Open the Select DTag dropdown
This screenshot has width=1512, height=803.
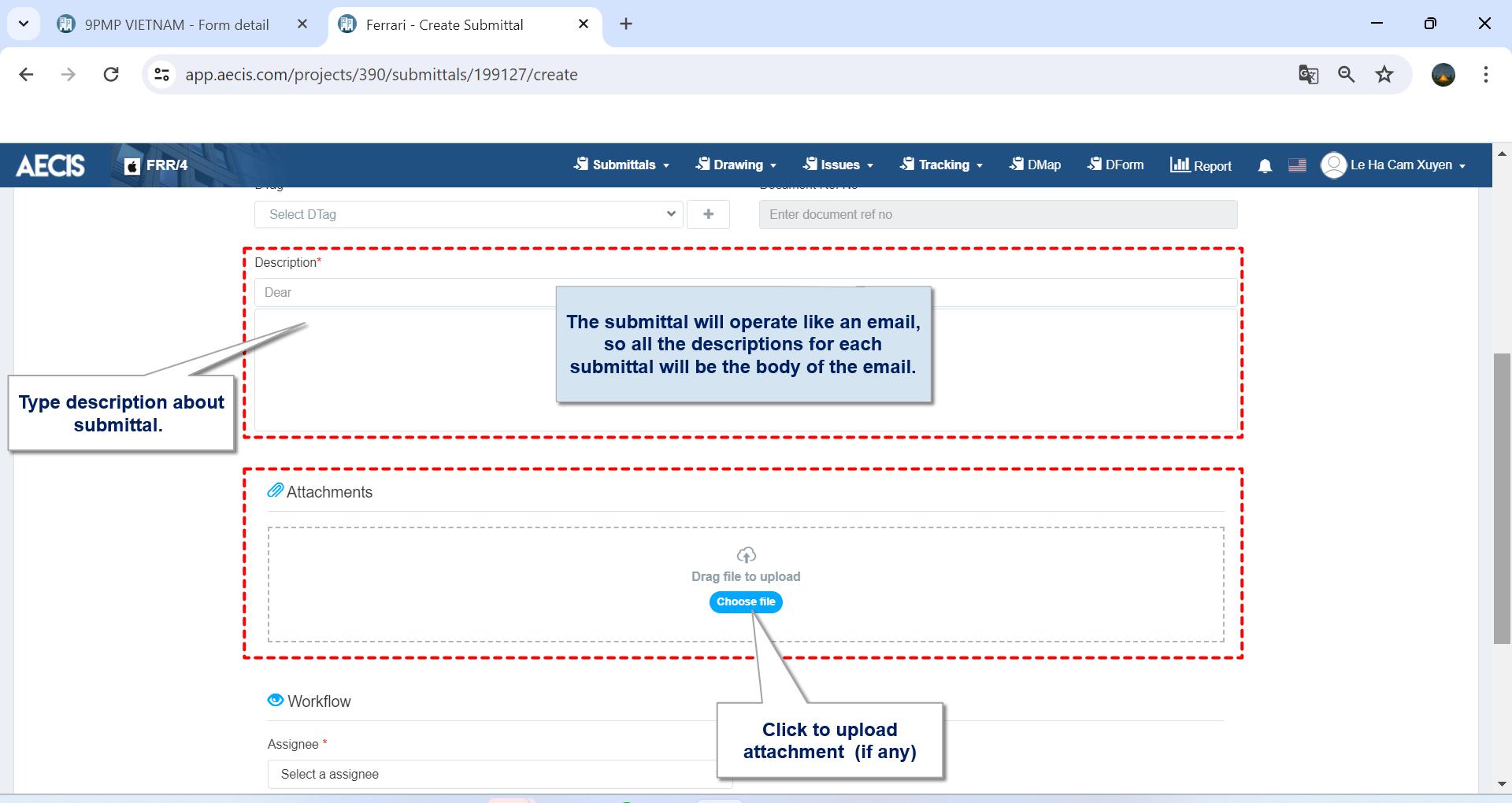[x=469, y=214]
